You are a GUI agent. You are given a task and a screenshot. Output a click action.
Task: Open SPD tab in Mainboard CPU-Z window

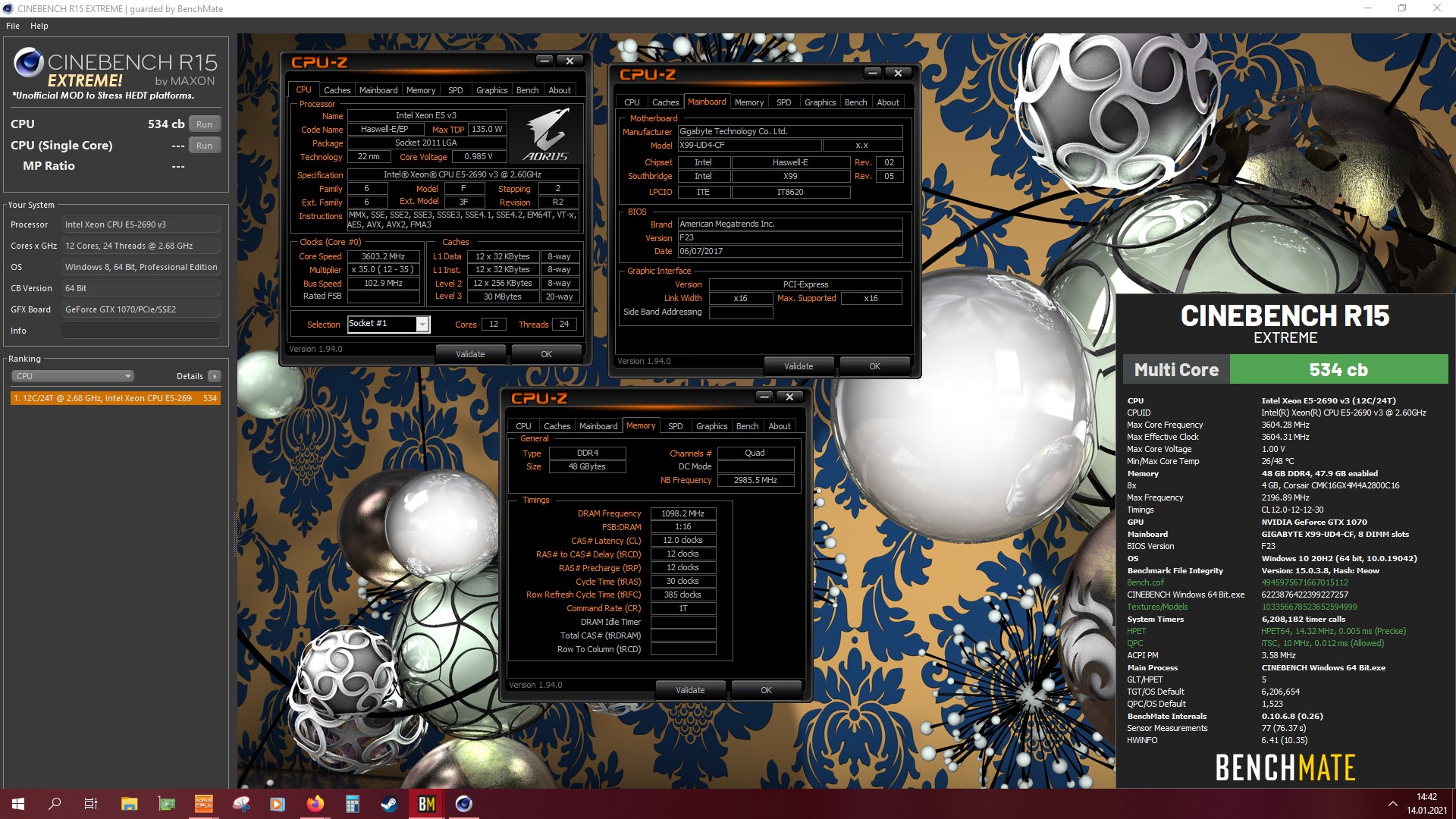point(784,102)
